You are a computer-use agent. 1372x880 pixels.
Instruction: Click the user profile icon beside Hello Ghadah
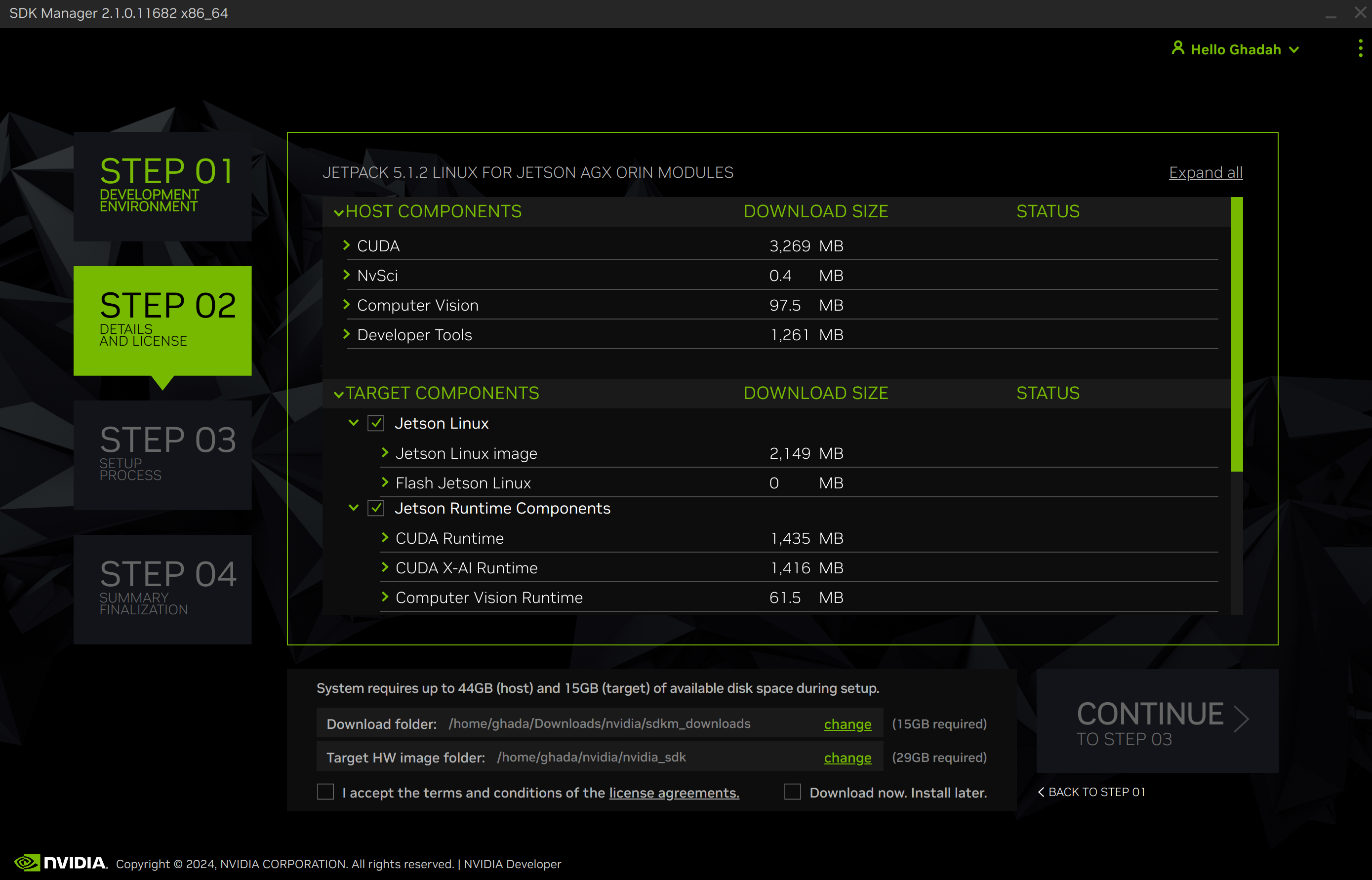[1177, 49]
